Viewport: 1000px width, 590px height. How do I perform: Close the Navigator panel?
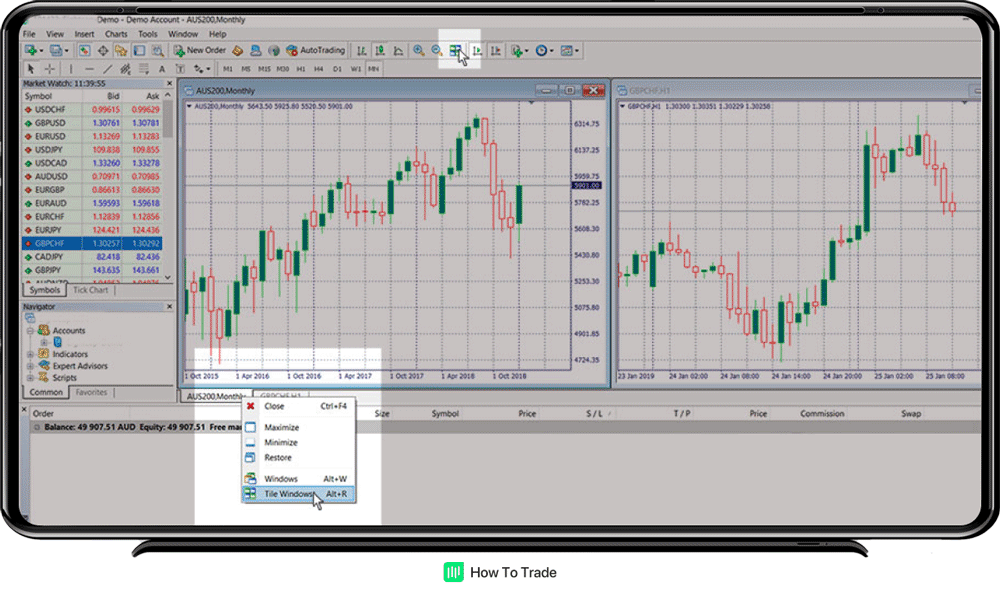[x=168, y=306]
